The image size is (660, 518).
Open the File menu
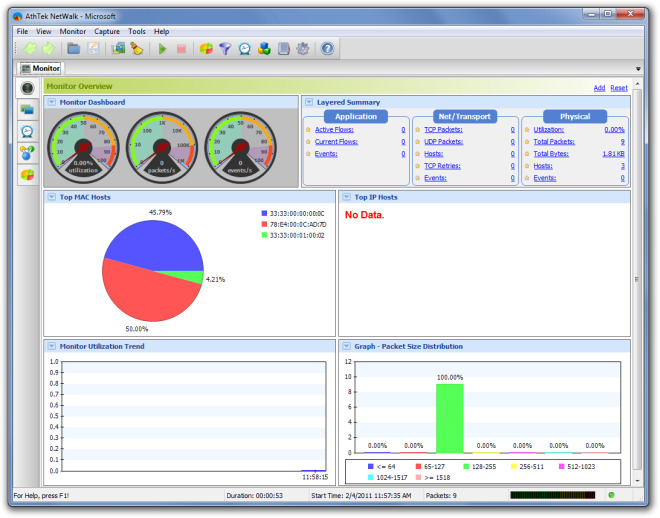pos(22,32)
